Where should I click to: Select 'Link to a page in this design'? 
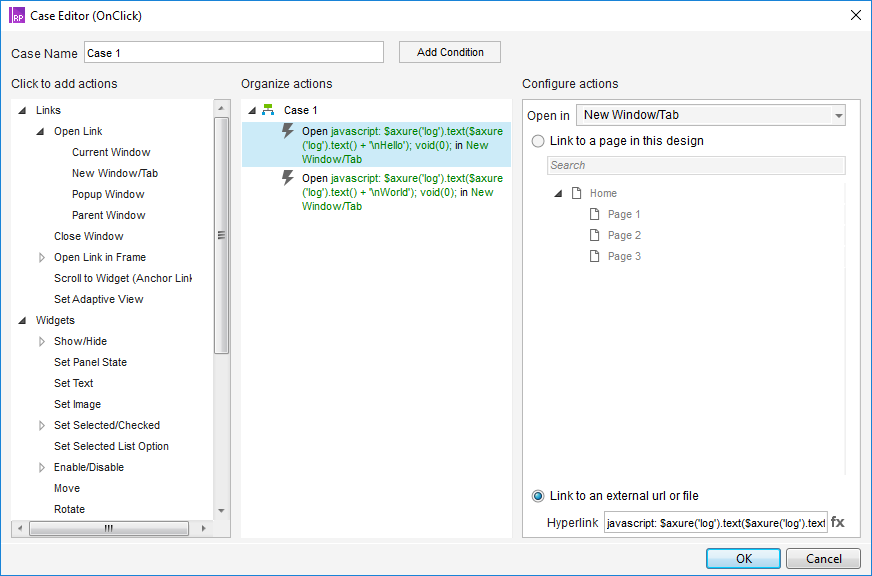click(539, 141)
